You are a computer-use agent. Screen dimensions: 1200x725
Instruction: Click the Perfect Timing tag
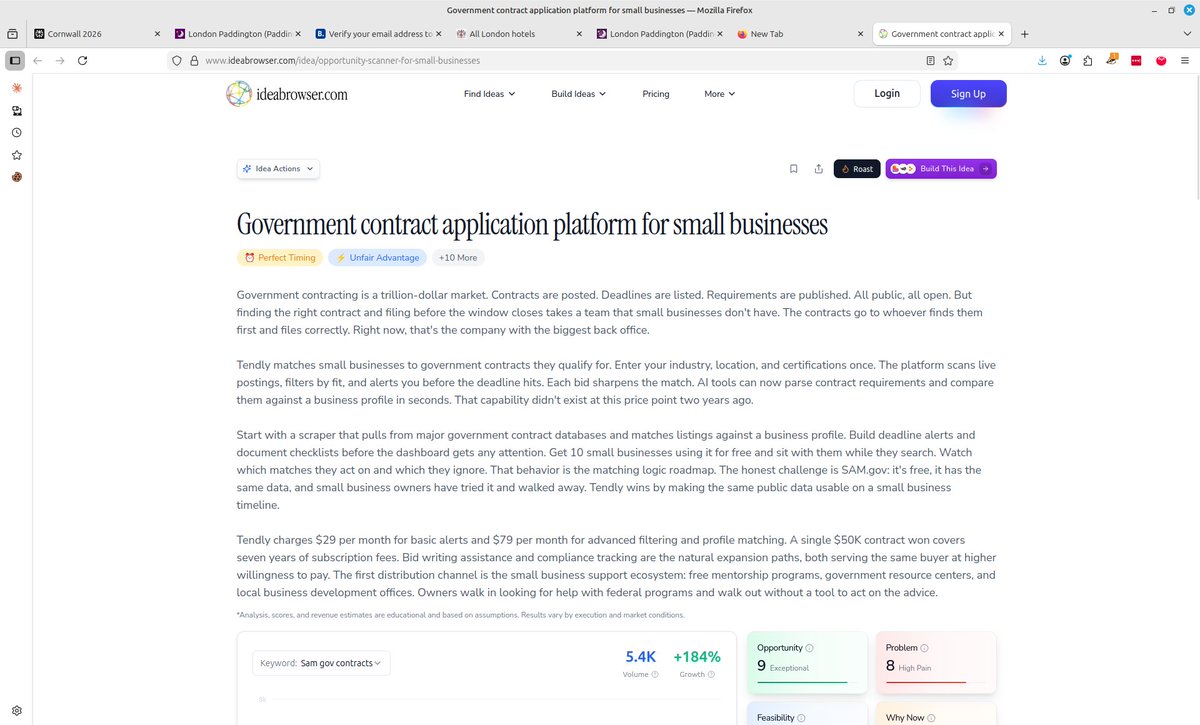coord(279,257)
